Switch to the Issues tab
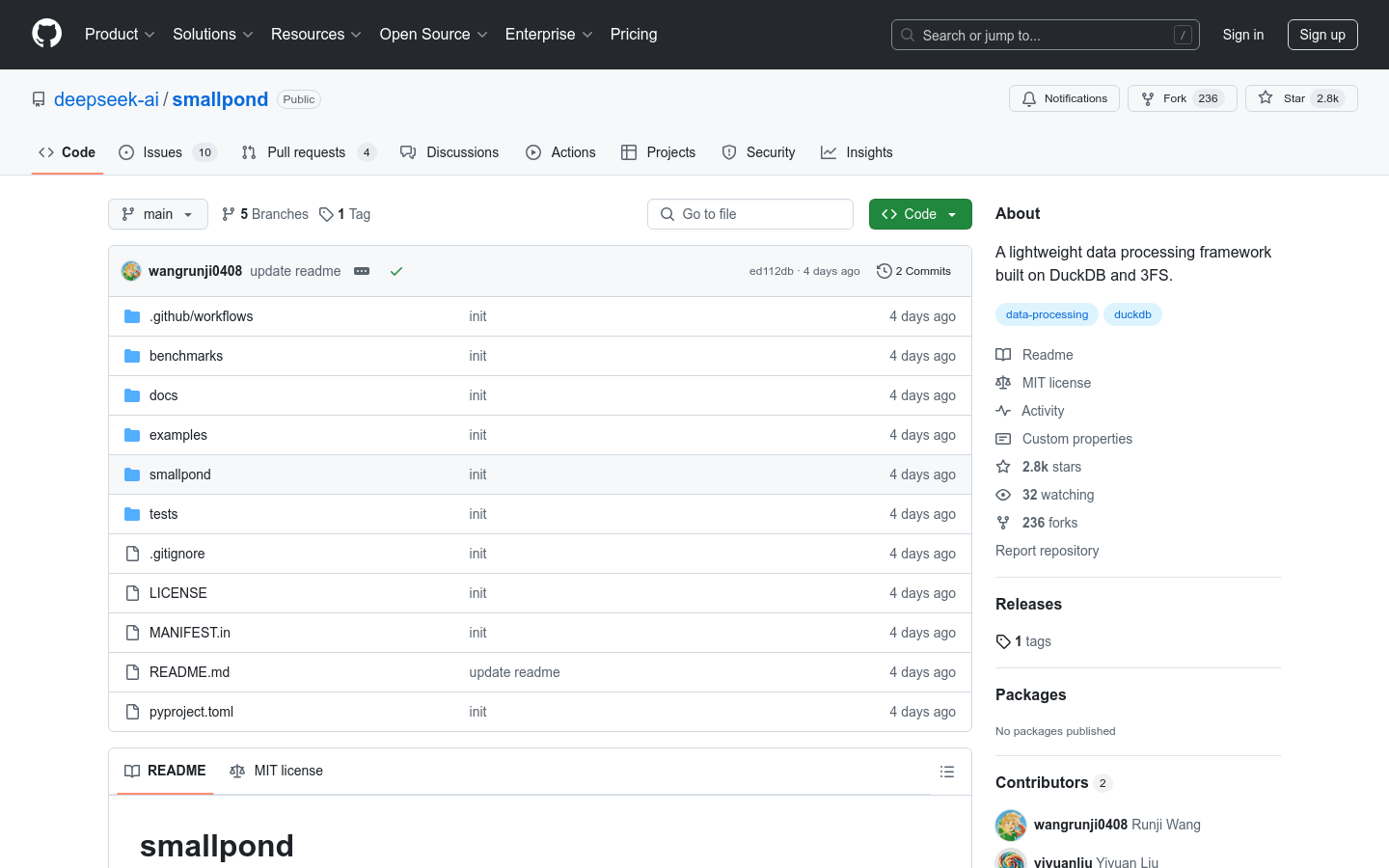 (x=168, y=152)
